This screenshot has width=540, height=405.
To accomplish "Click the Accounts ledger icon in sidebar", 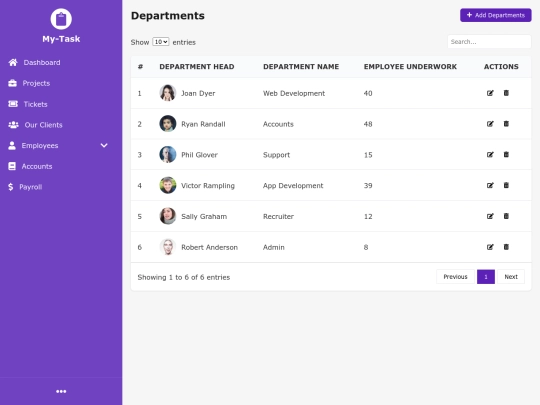I will pos(12,166).
